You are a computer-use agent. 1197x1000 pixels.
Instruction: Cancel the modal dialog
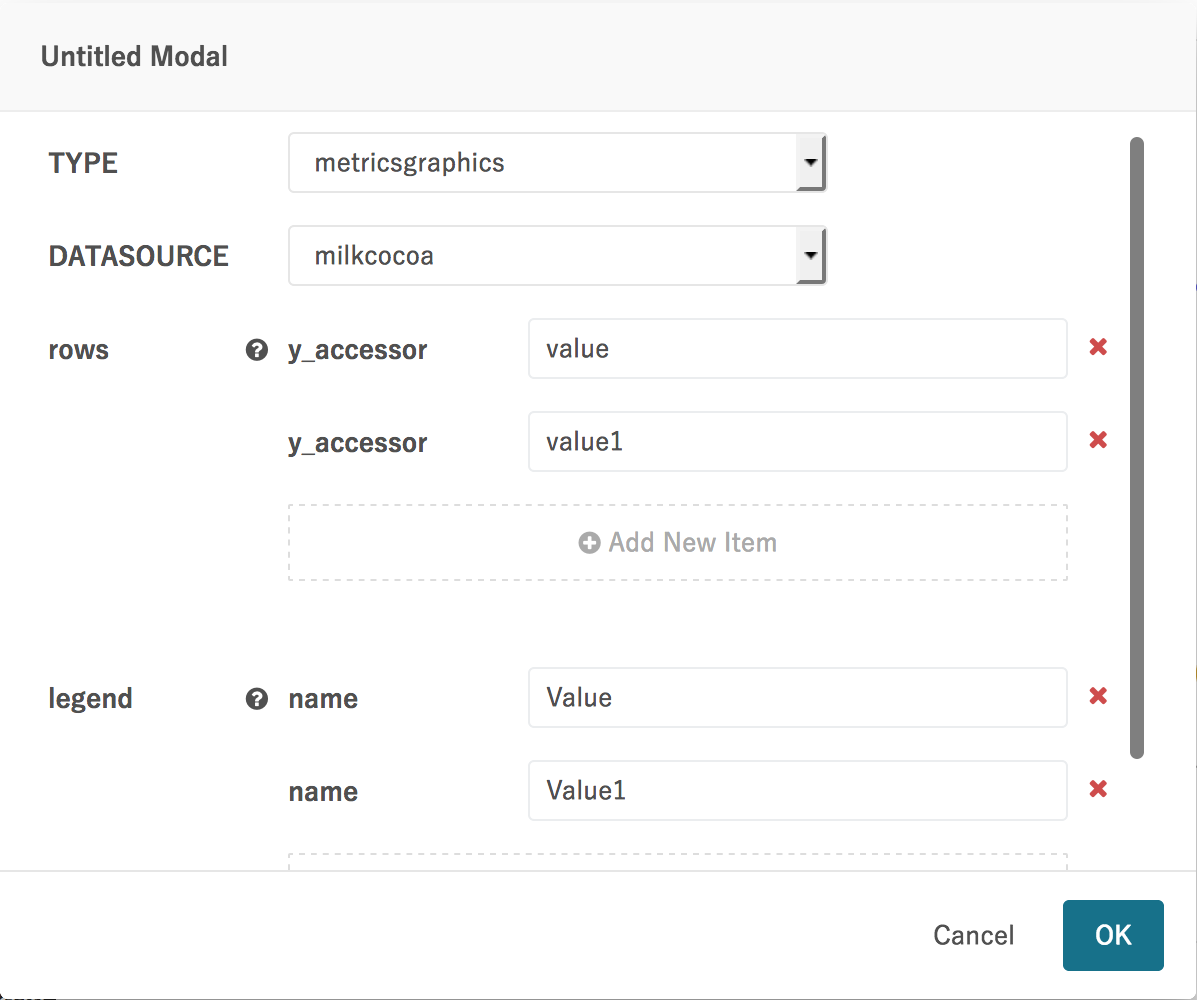(973, 935)
